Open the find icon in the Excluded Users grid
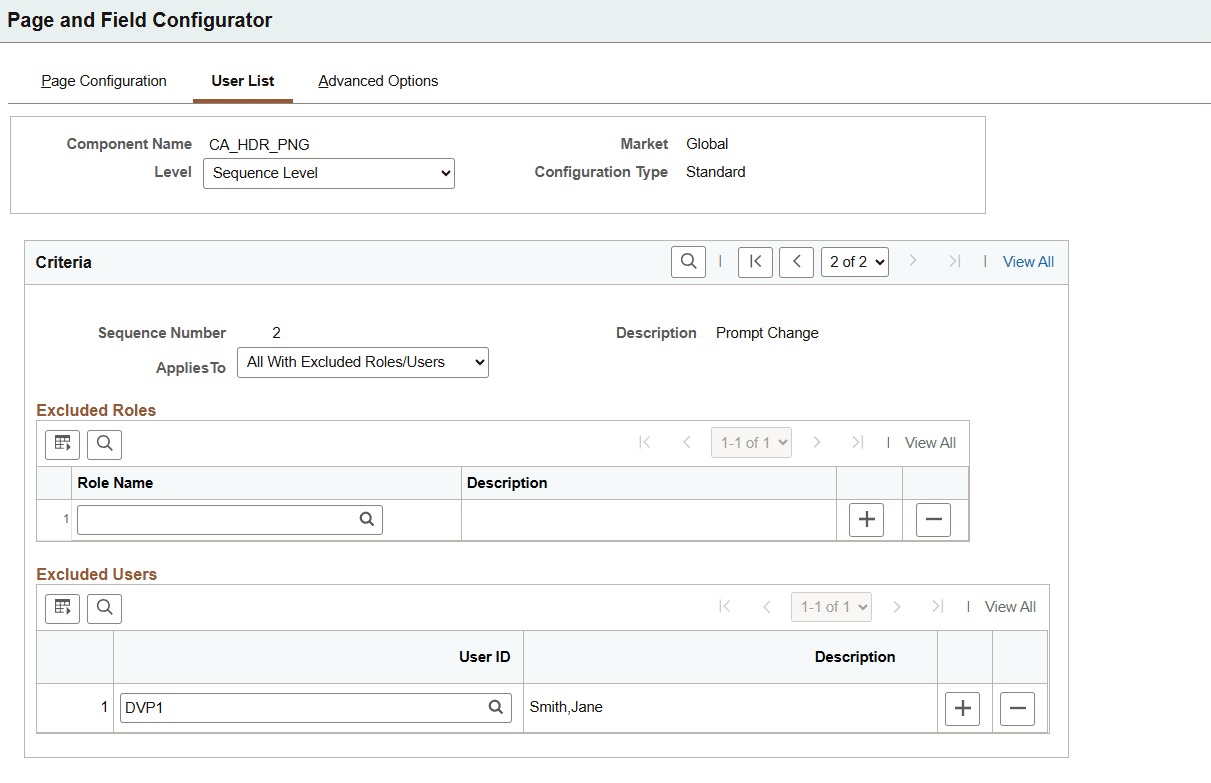Screen dimensions: 1211x783 (x=104, y=607)
